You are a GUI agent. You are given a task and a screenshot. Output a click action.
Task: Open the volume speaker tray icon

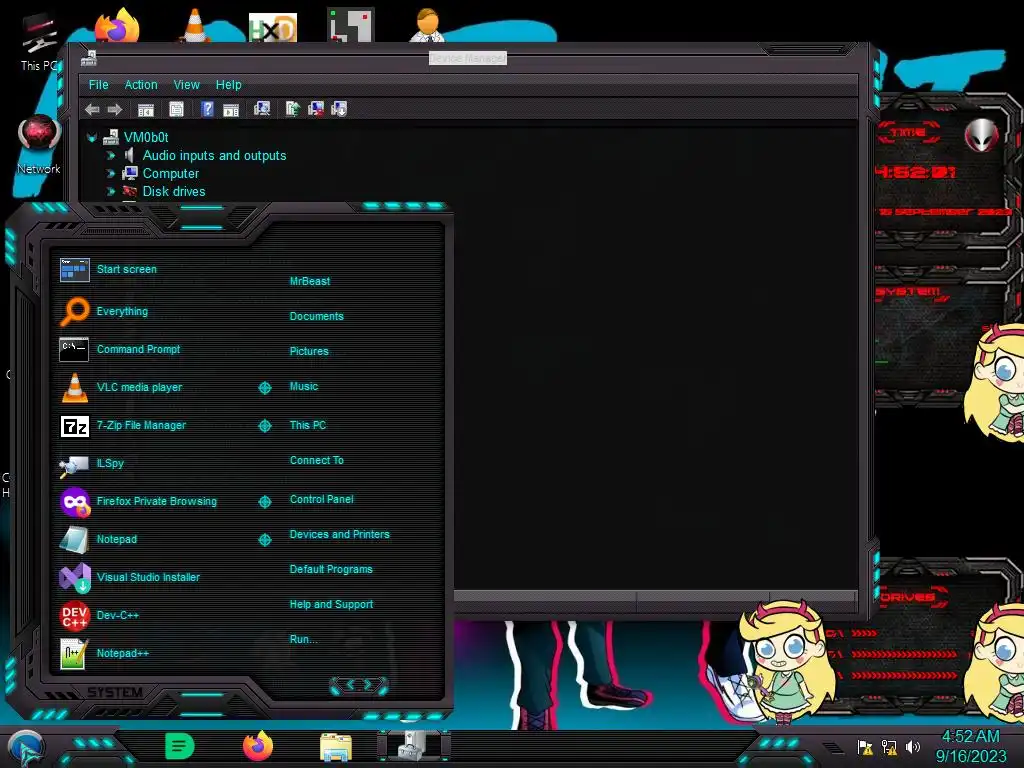913,746
